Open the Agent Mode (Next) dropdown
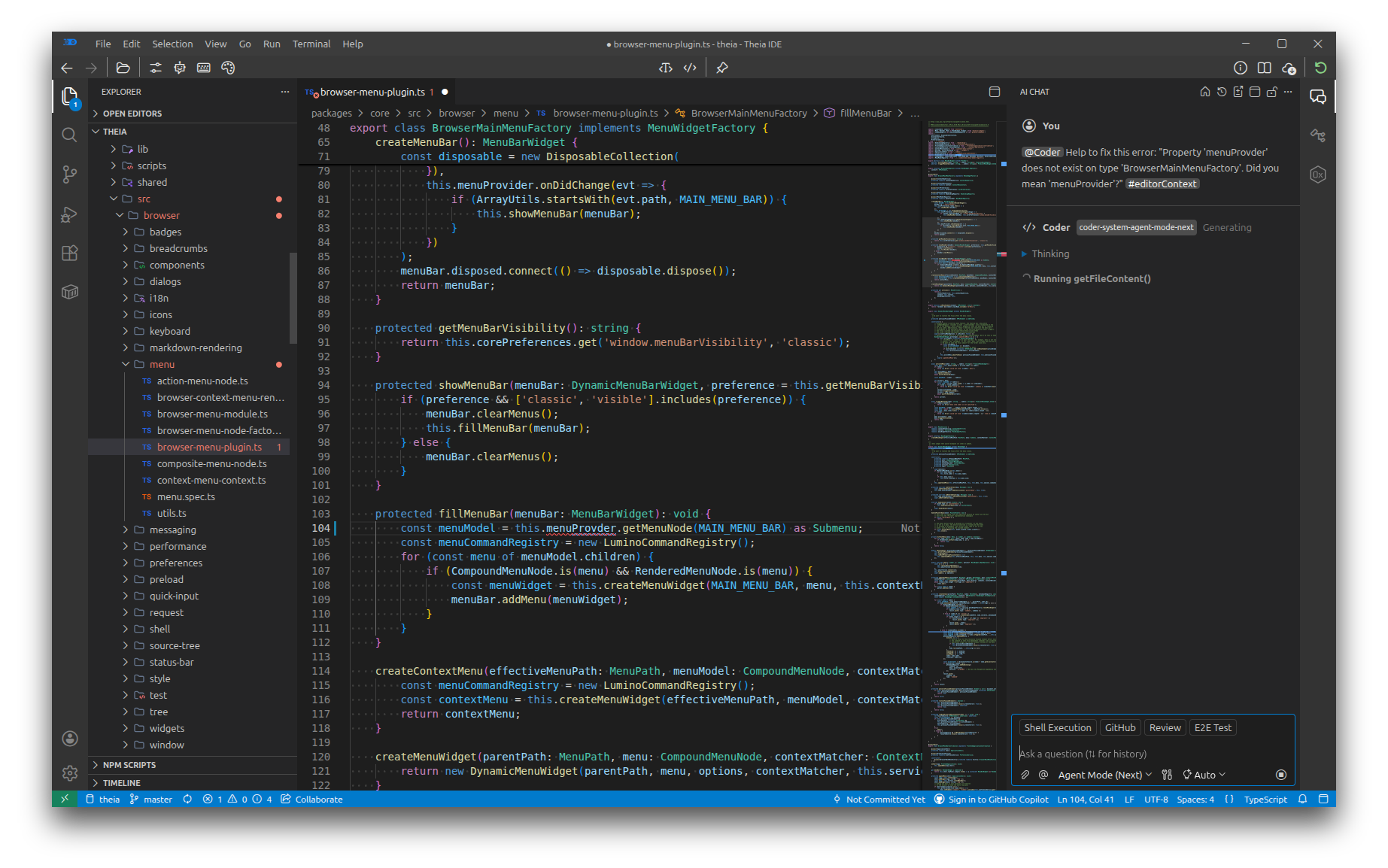 tap(1104, 775)
